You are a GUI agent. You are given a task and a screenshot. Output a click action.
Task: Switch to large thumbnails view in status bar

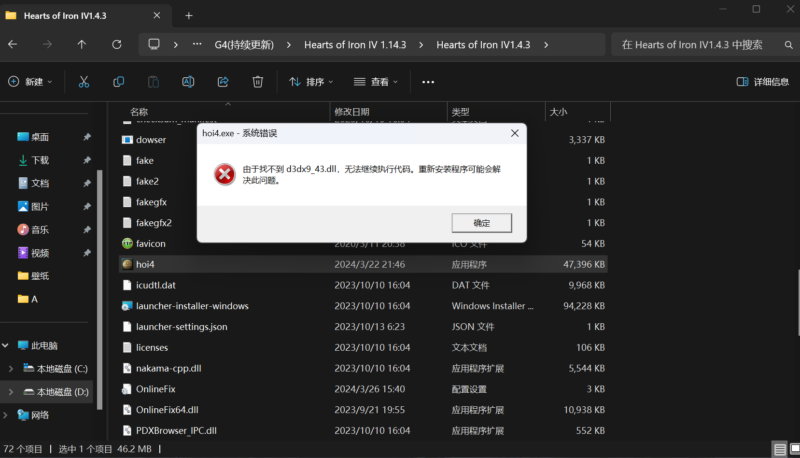pos(794,449)
